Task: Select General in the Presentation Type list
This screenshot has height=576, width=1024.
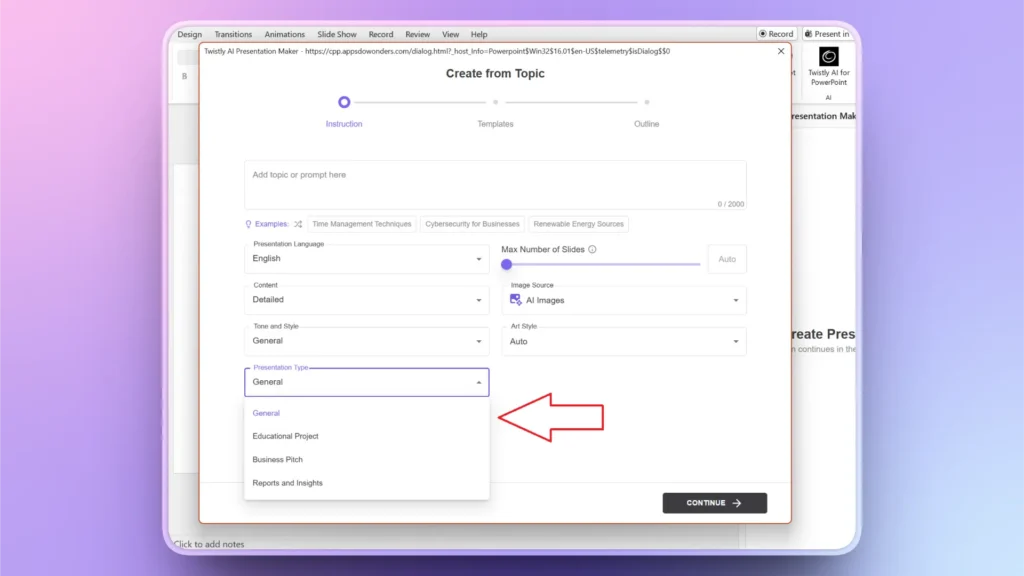Action: (x=366, y=413)
